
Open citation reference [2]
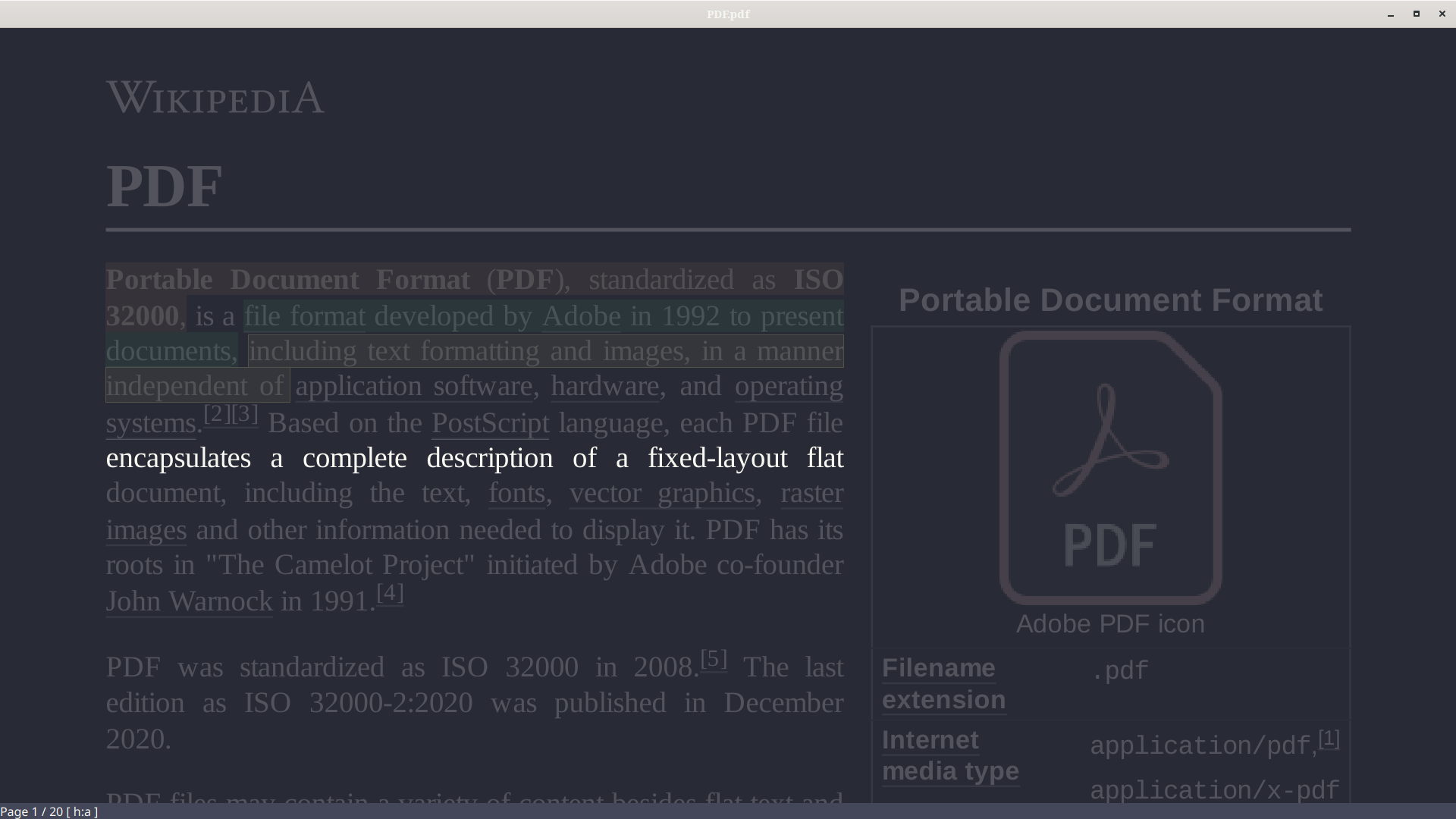coord(217,414)
